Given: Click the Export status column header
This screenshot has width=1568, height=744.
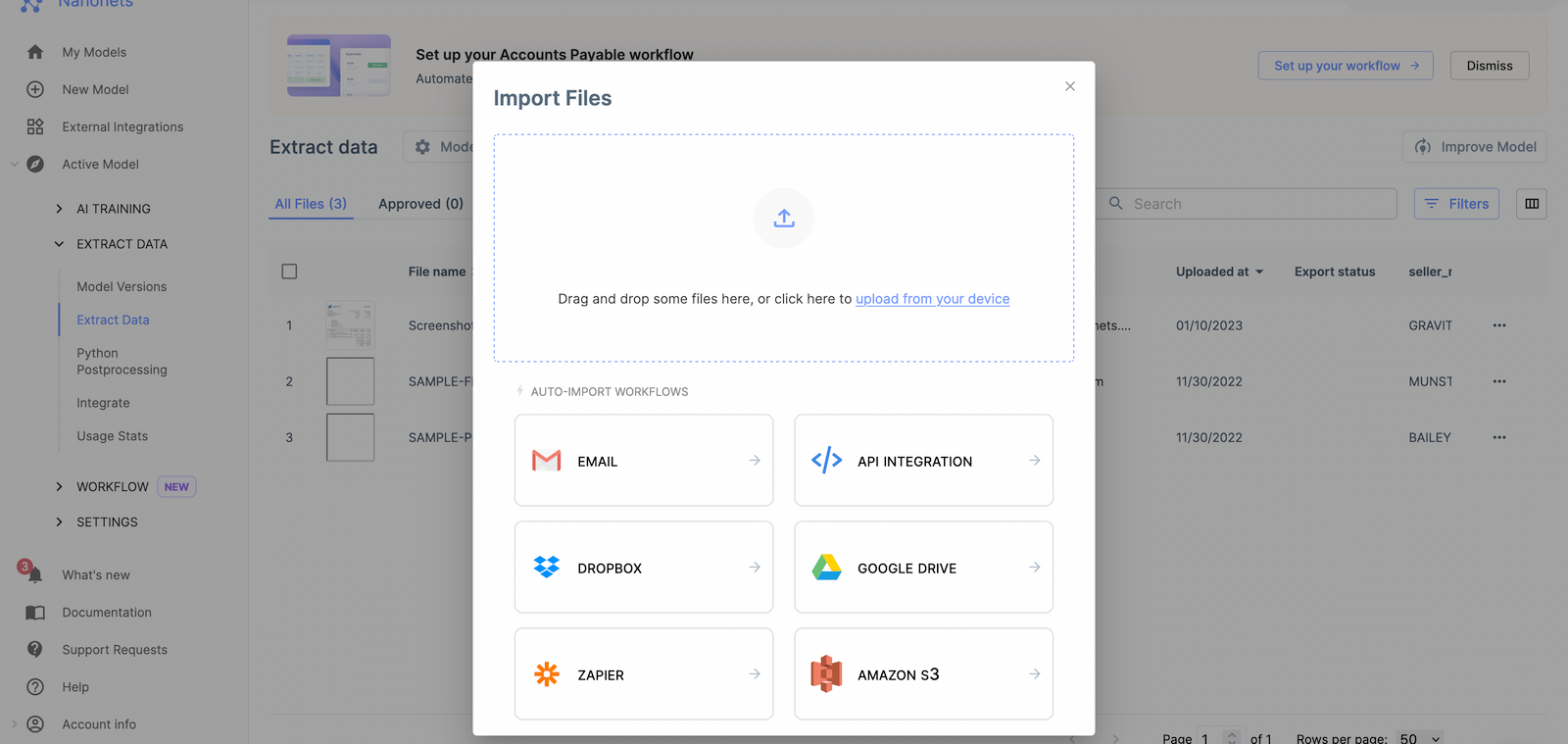Looking at the screenshot, I should (x=1335, y=272).
